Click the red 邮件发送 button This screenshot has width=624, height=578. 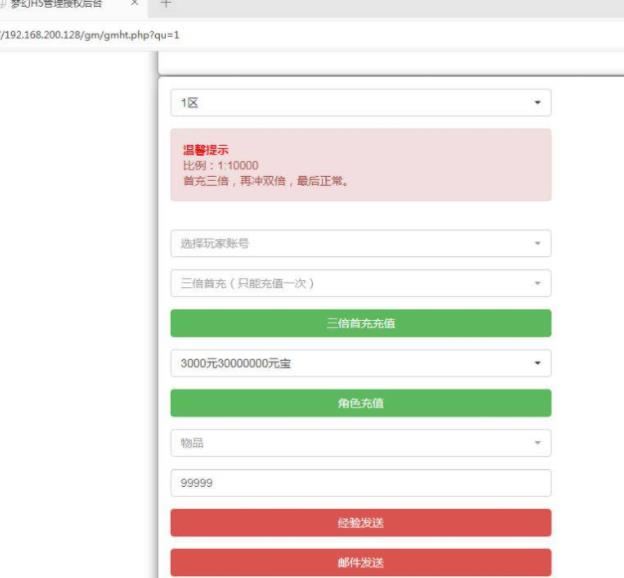(x=360, y=562)
